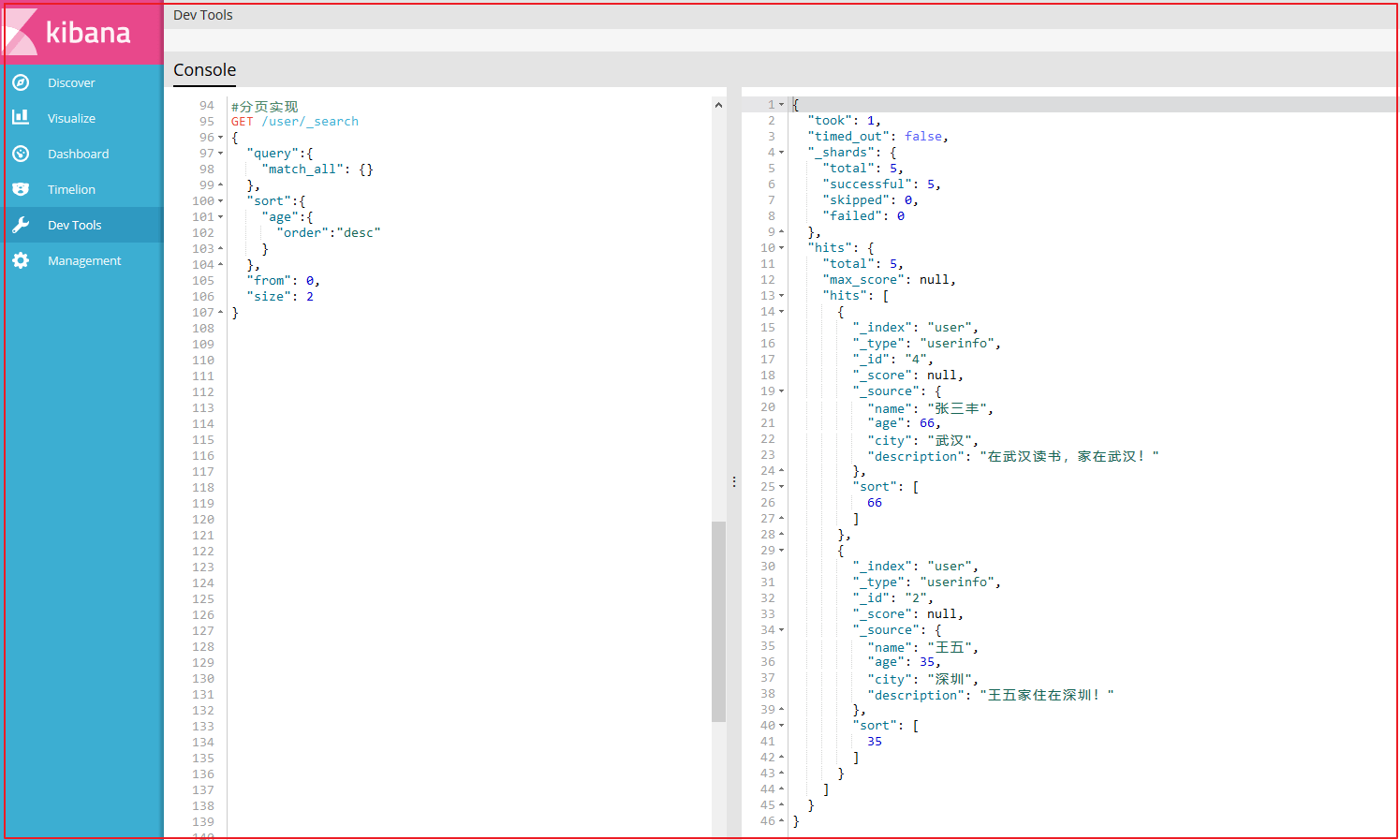Screen dimensions: 1400x840
Task: Open Dashboard via gauge icon
Action: click(21, 154)
